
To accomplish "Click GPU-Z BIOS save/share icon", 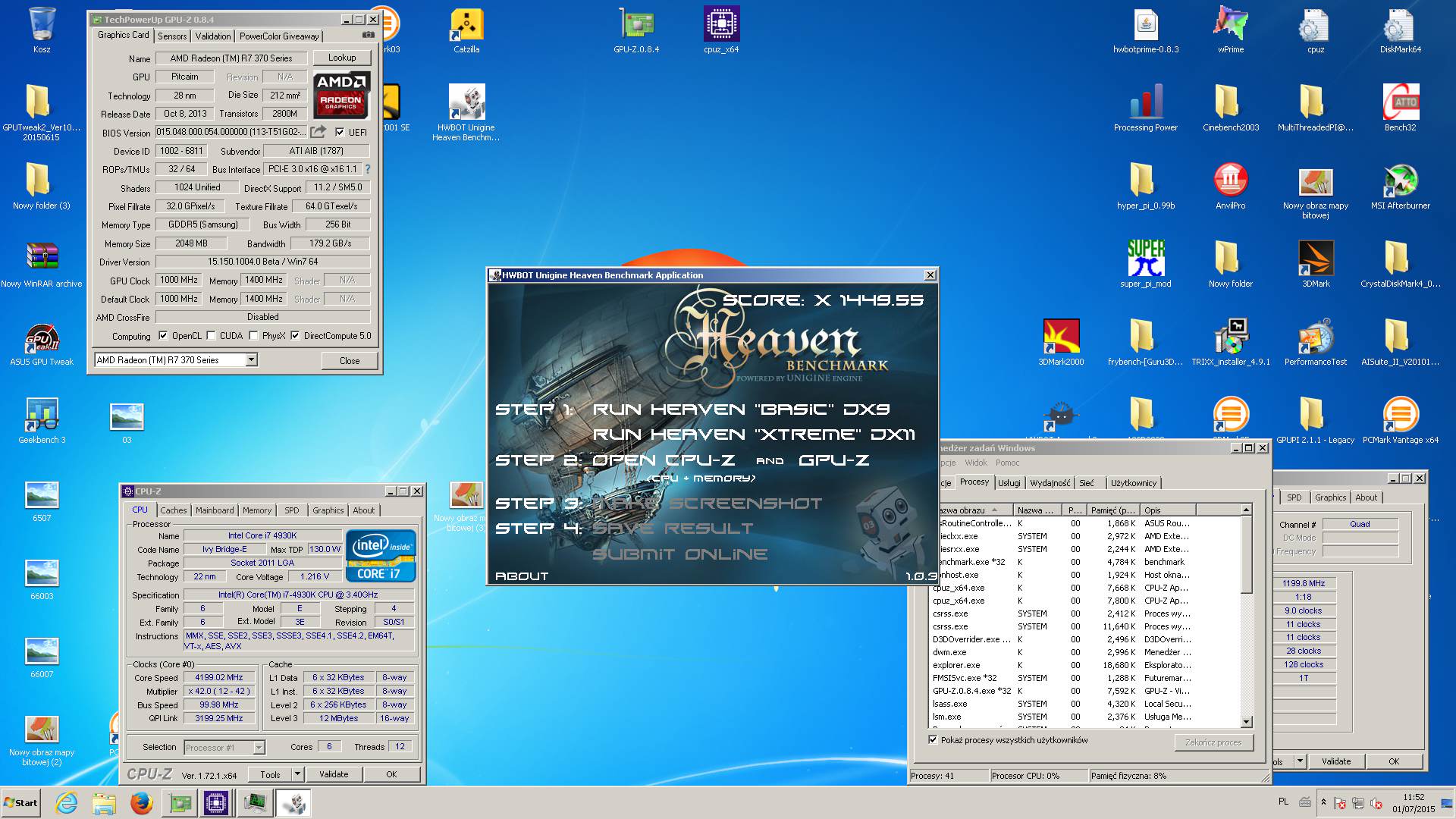I will (318, 132).
